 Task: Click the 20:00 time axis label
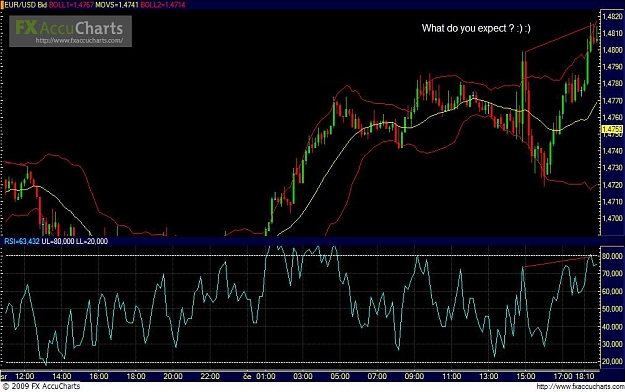[x=173, y=376]
